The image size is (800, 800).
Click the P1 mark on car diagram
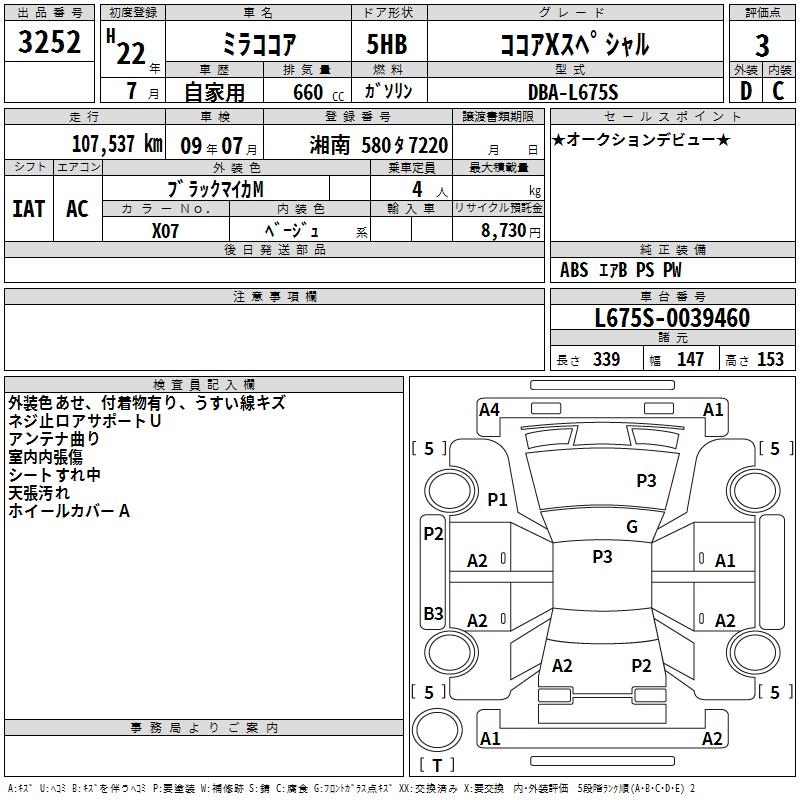click(x=497, y=499)
